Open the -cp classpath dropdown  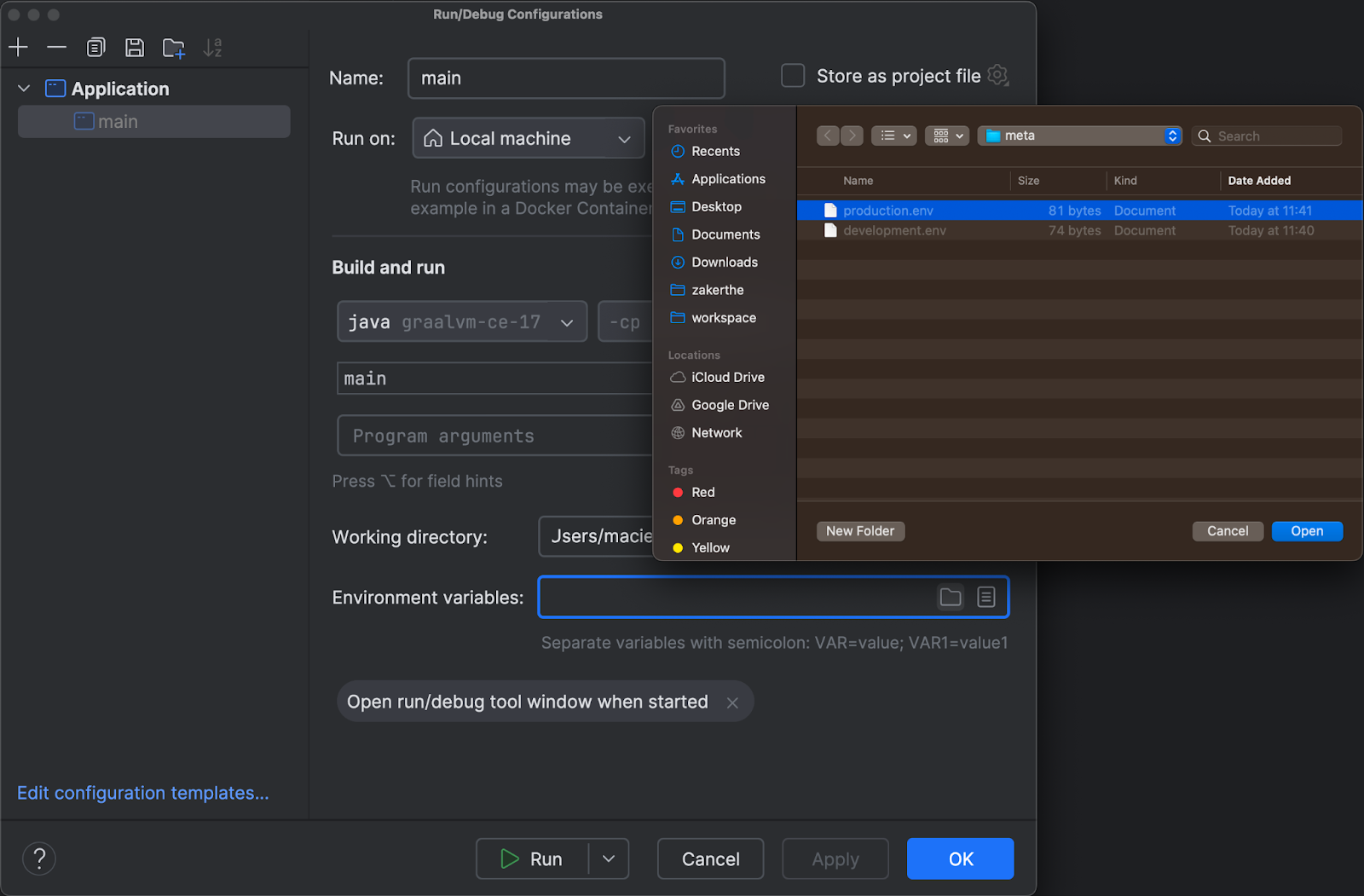pyautogui.click(x=626, y=321)
